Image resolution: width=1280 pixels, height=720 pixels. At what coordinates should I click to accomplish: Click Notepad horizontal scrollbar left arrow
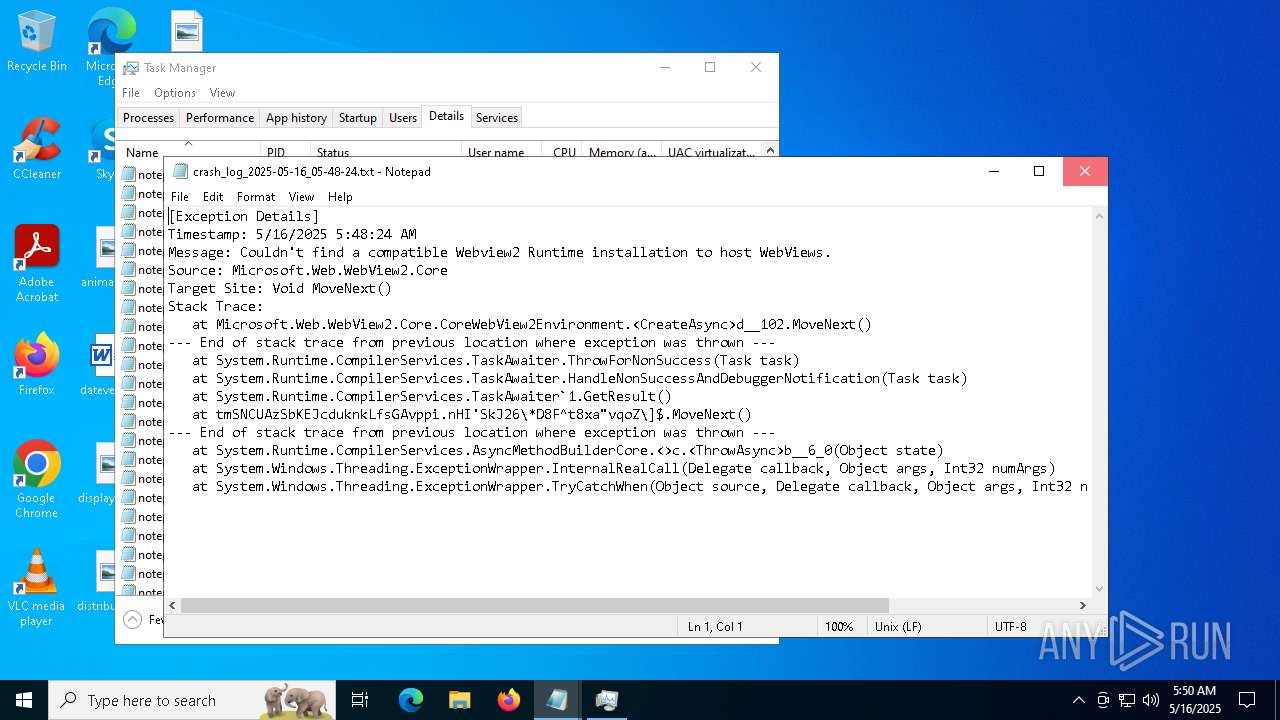(x=173, y=605)
